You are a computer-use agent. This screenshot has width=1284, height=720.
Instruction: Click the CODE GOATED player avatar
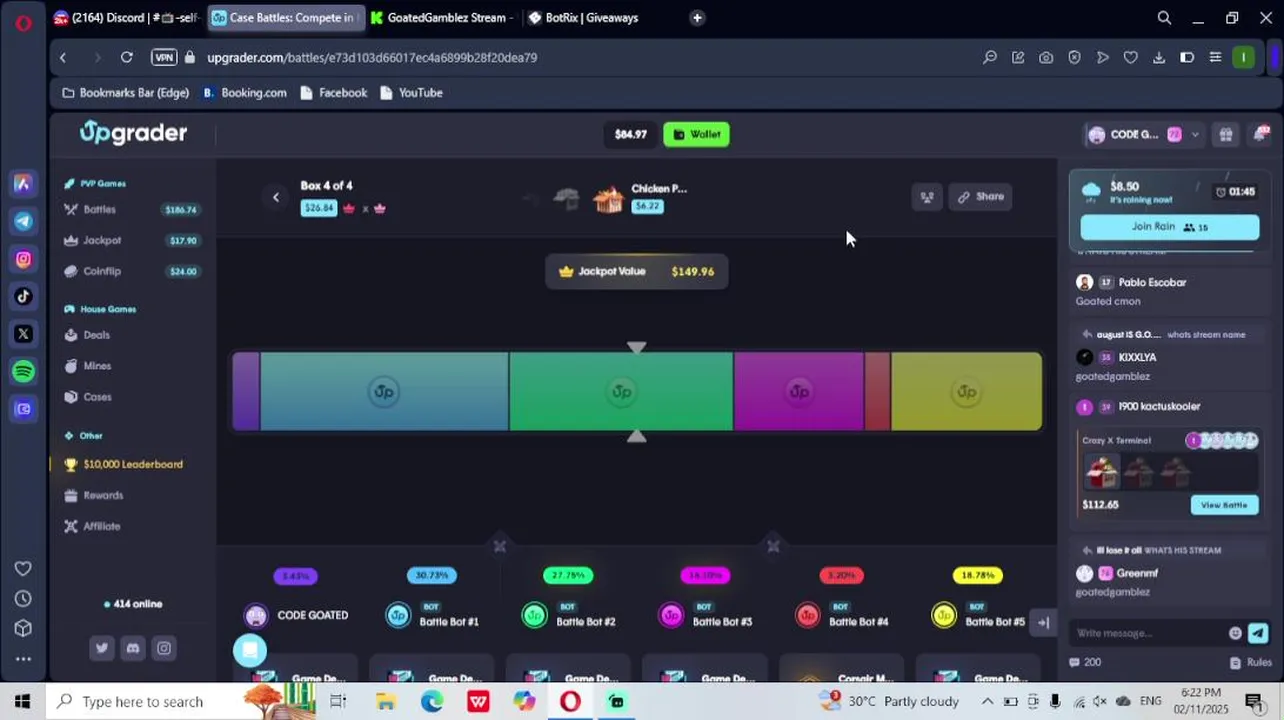point(256,616)
